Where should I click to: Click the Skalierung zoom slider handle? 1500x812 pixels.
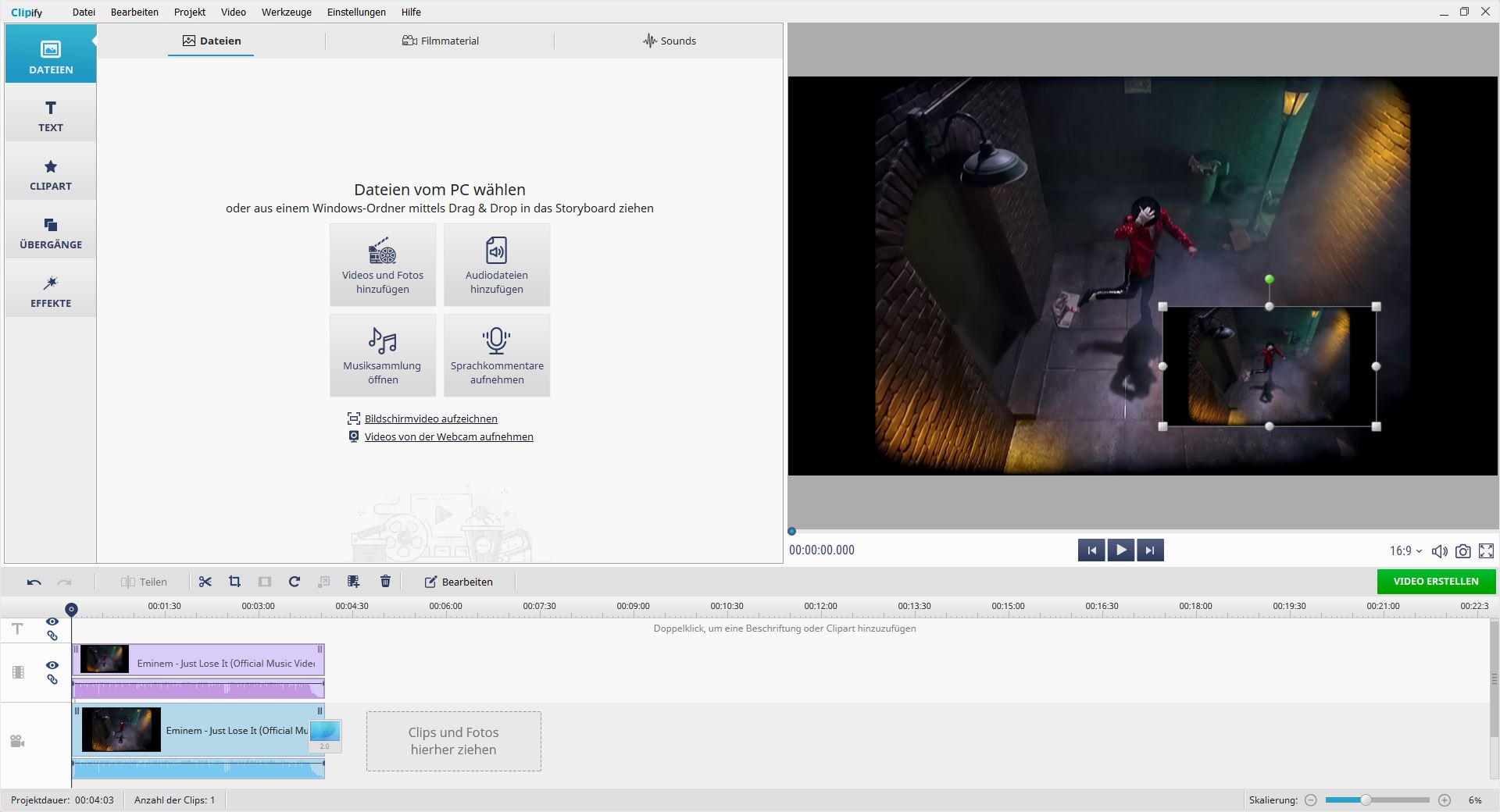coord(1366,800)
